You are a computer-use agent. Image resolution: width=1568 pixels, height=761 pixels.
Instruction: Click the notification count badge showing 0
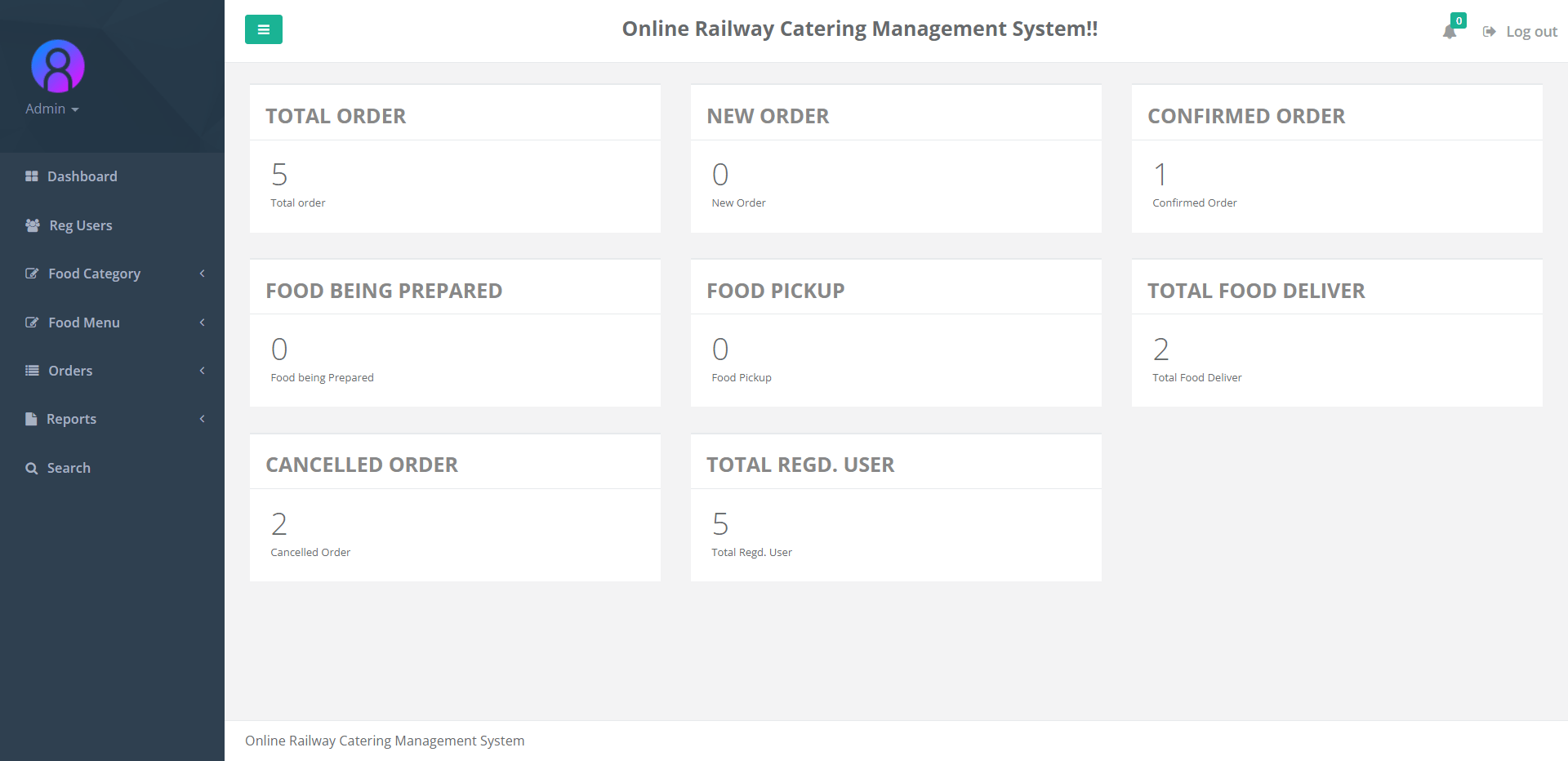click(x=1459, y=20)
